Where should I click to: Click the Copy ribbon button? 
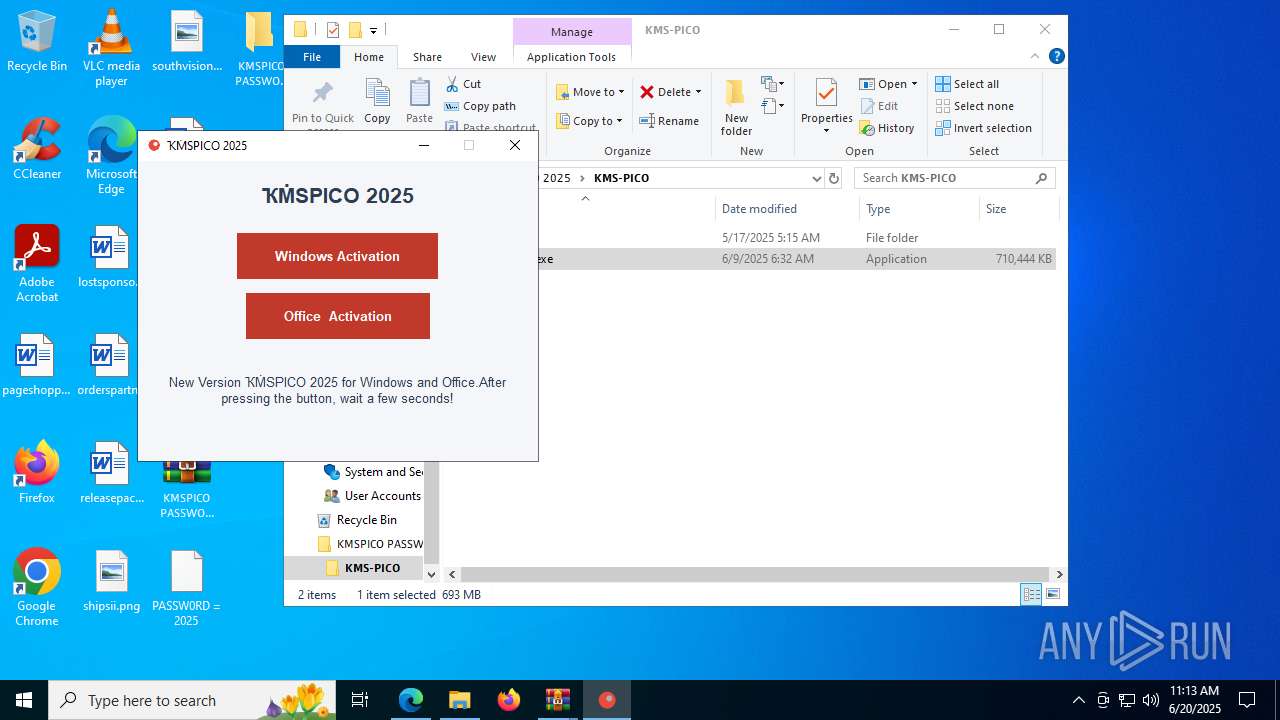377,101
